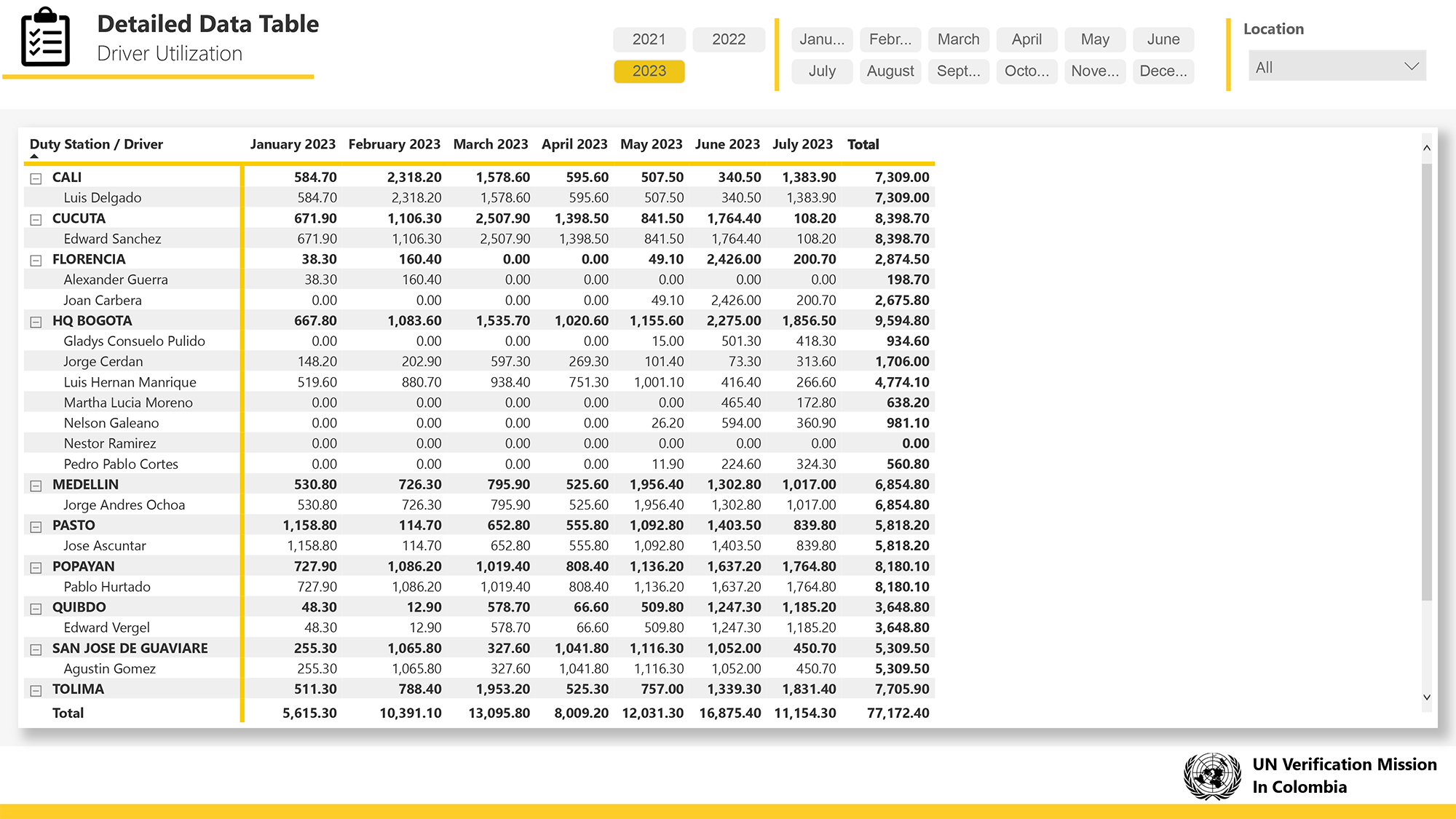
Task: Collapse the POPAYAN duty station row
Action: click(36, 567)
